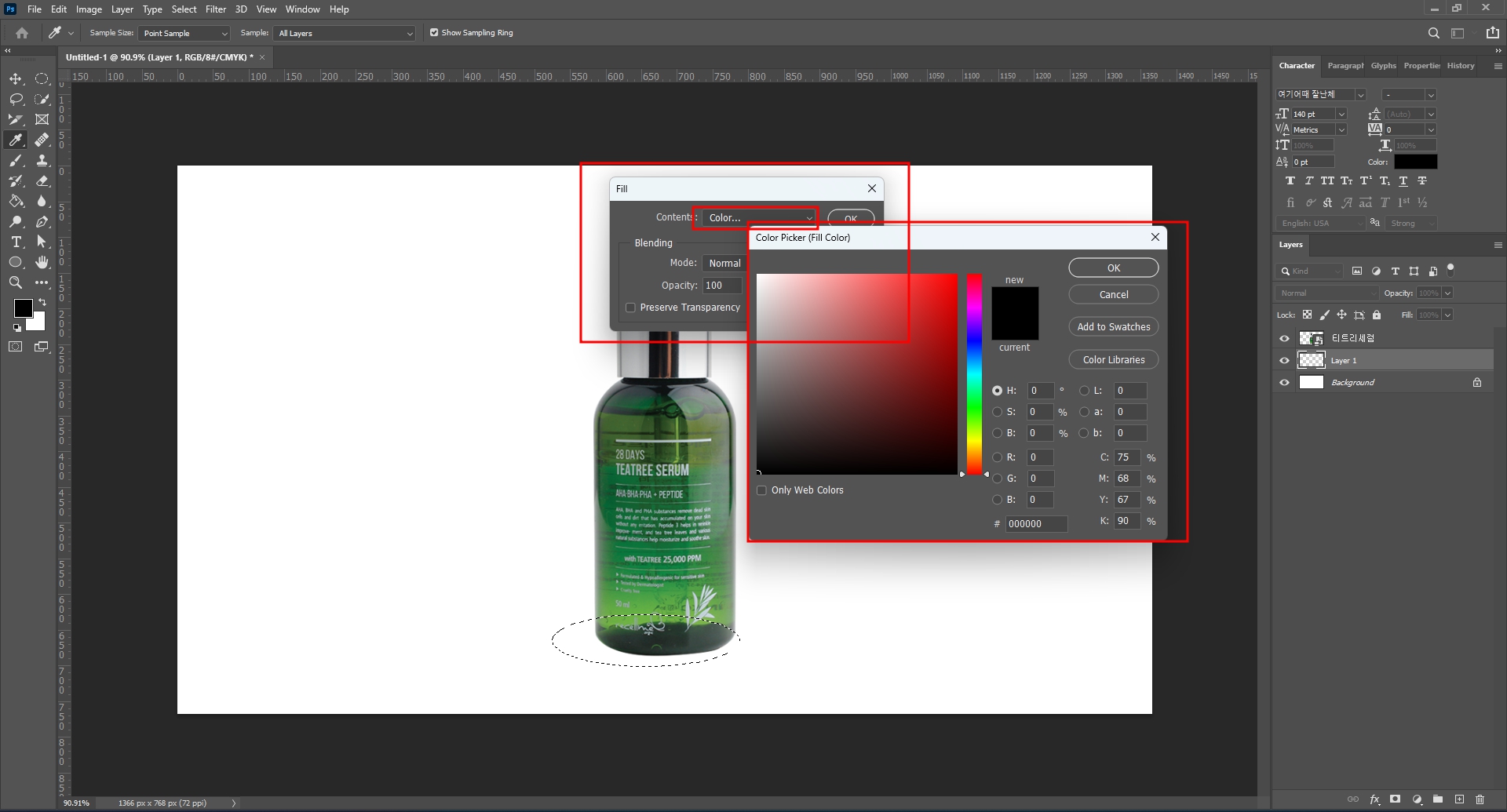Select the Frame tool

[42, 120]
